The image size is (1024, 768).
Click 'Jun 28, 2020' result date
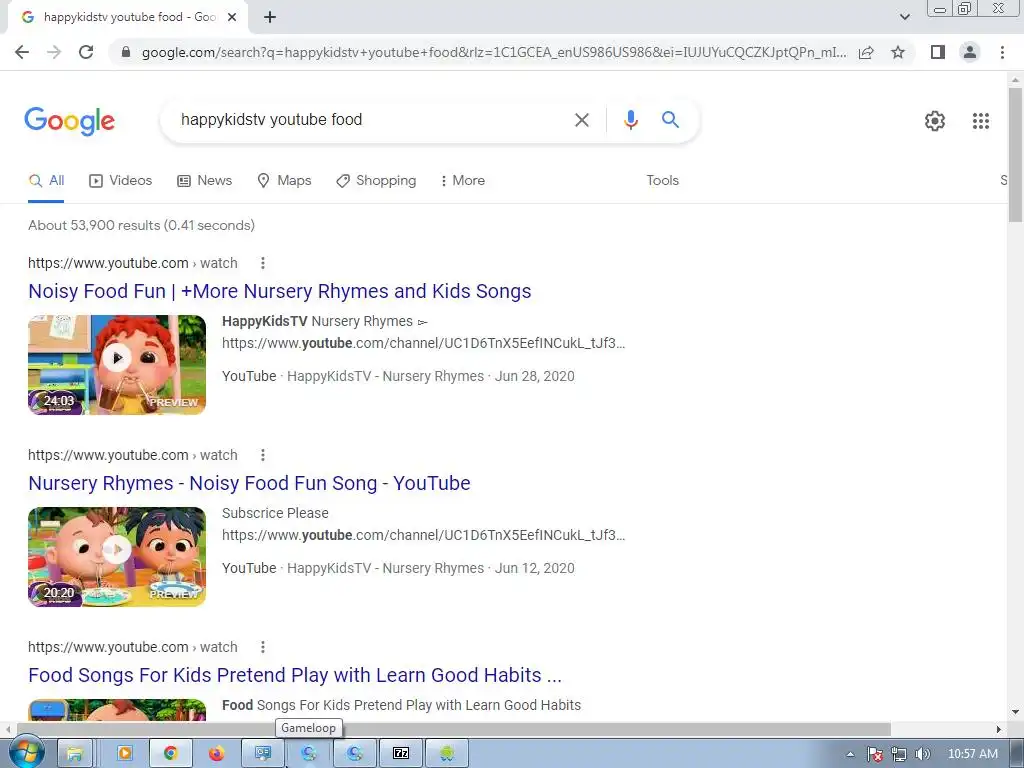coord(535,377)
